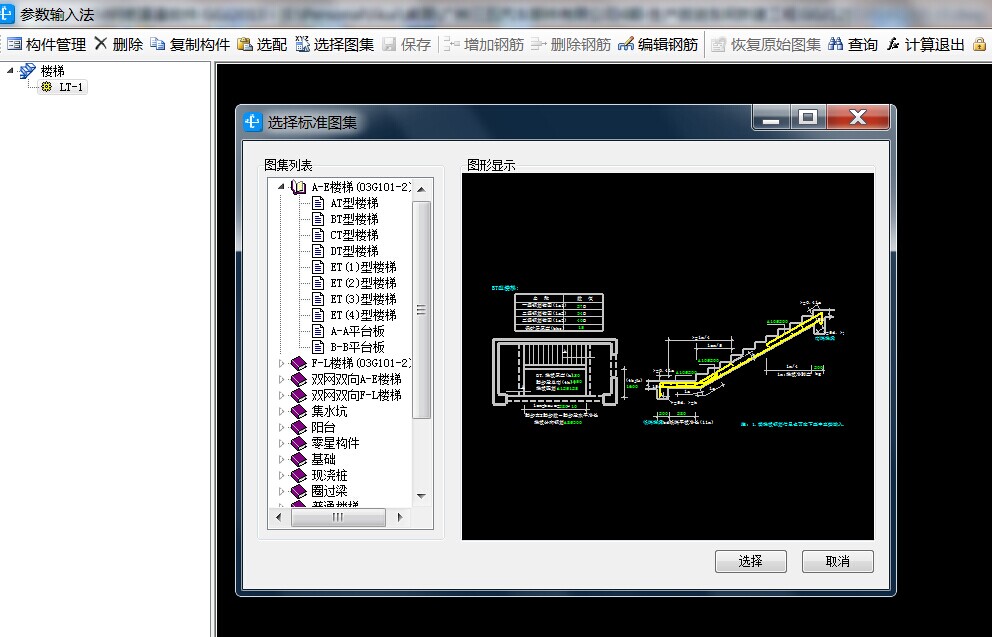Click the purple book icon of 现浇桩

(x=299, y=475)
